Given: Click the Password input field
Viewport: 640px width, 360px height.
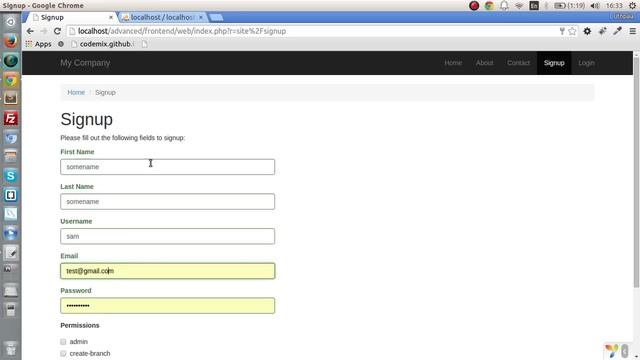Looking at the screenshot, I should click(167, 306).
